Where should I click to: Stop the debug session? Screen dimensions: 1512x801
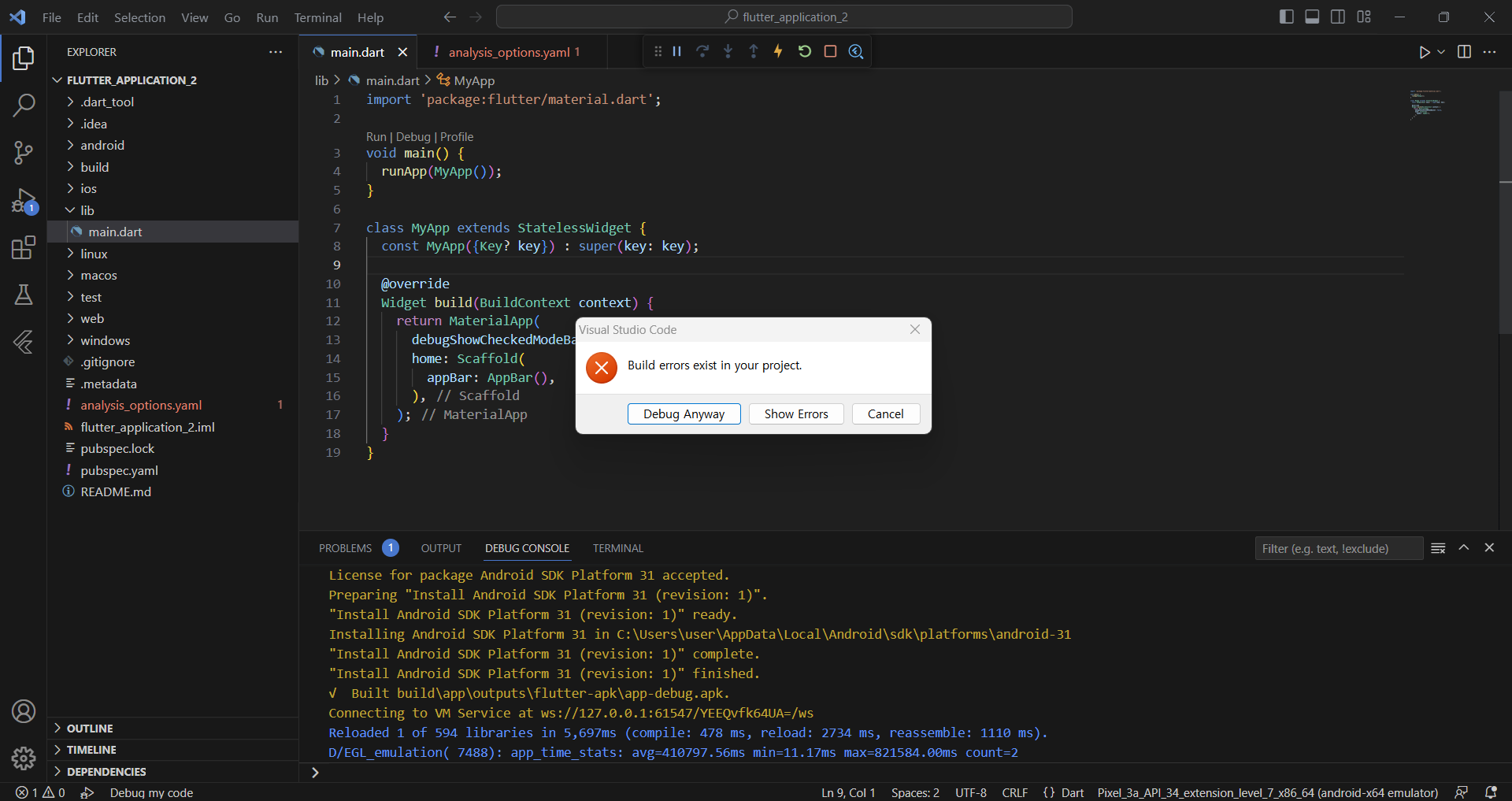(830, 51)
